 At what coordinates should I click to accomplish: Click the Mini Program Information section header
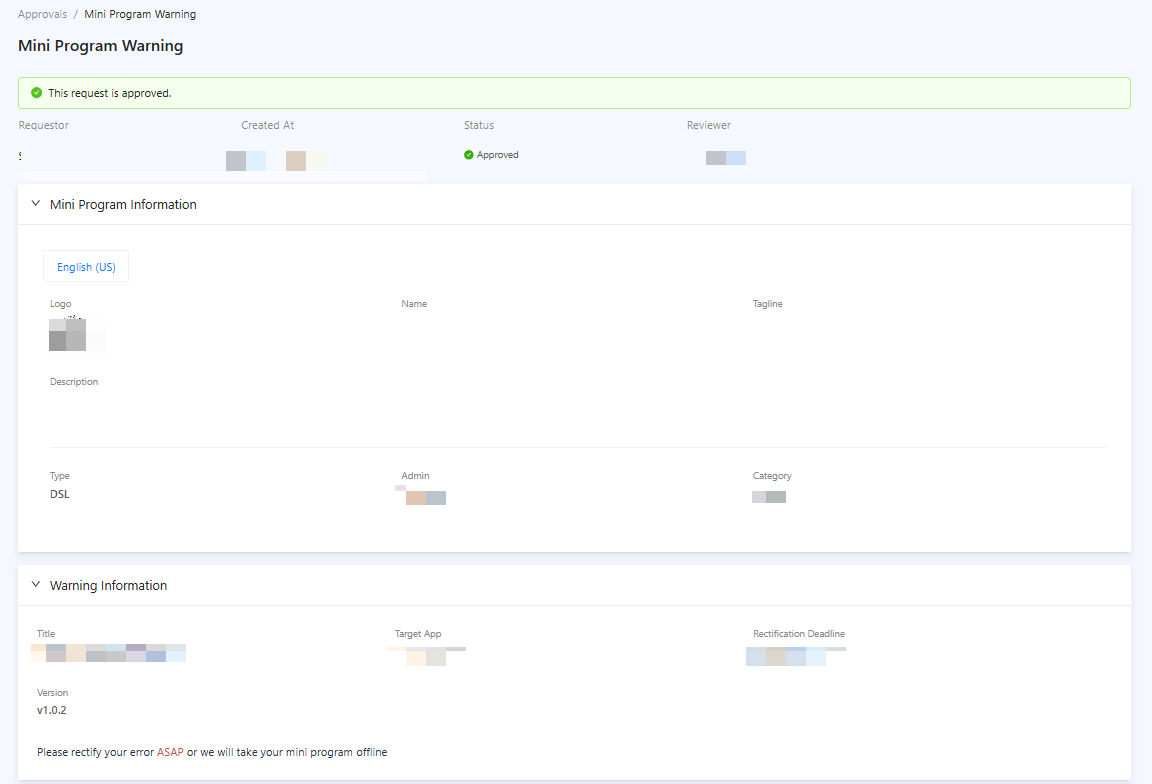click(123, 204)
